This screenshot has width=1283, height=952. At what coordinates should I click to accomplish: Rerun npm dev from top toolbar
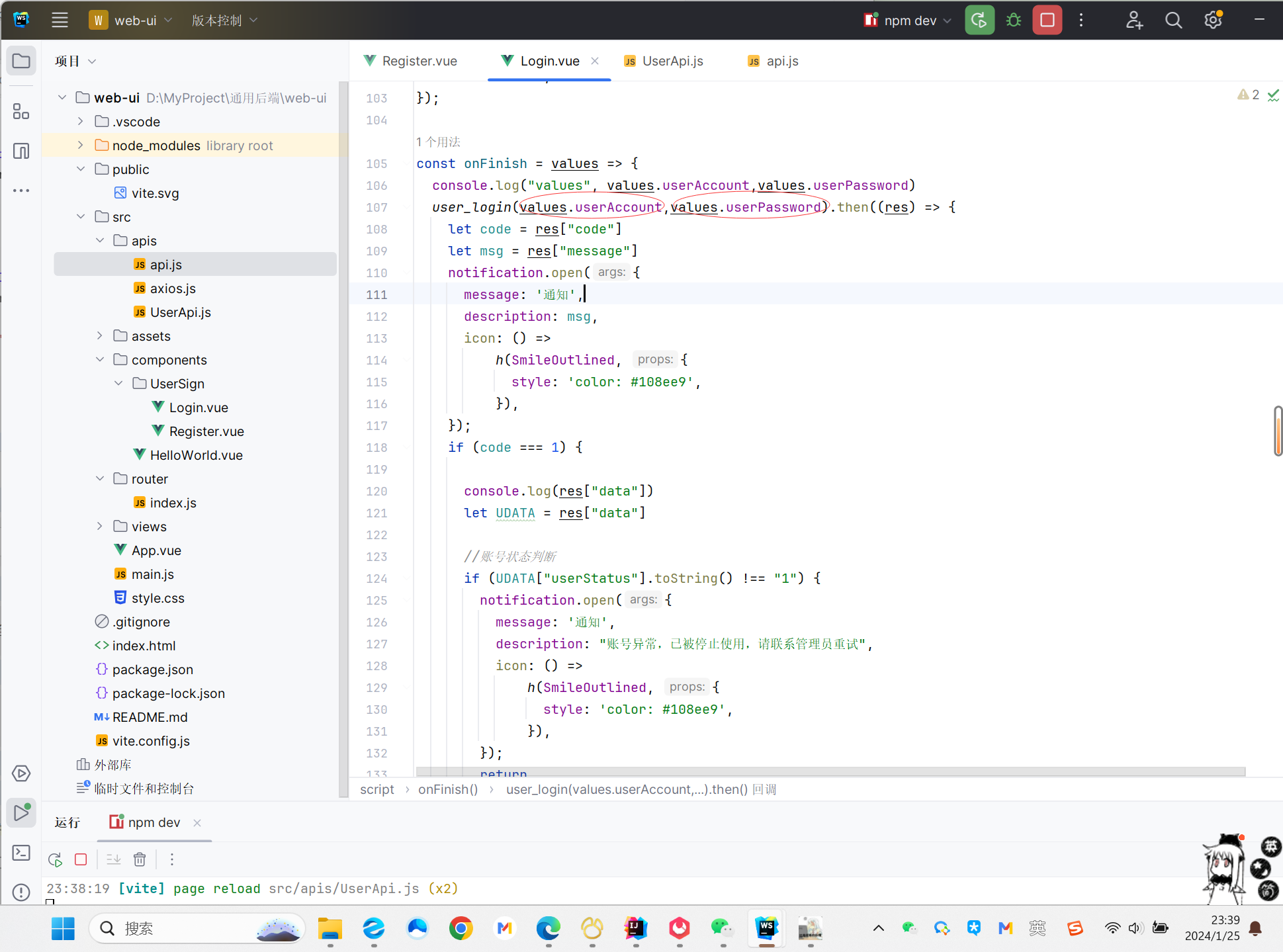(x=979, y=20)
